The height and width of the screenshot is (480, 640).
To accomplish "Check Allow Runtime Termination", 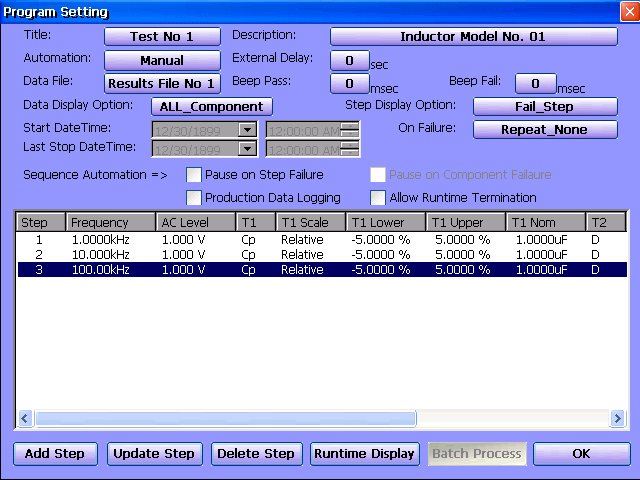I will pos(378,198).
